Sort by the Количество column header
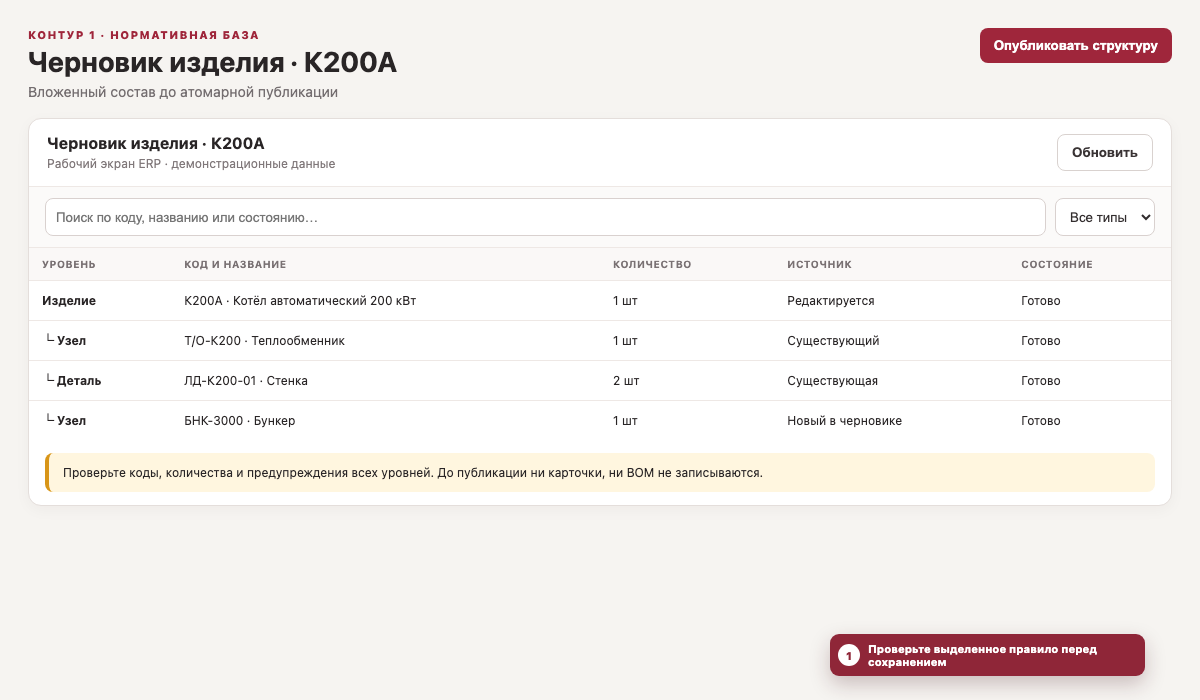The image size is (1200, 700). (652, 265)
